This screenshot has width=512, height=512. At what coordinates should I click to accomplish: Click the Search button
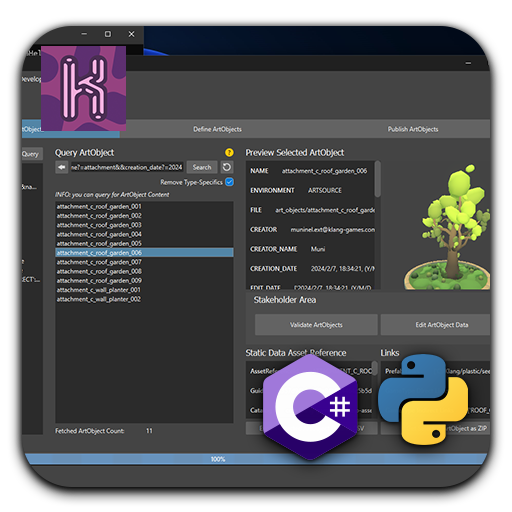tap(202, 167)
